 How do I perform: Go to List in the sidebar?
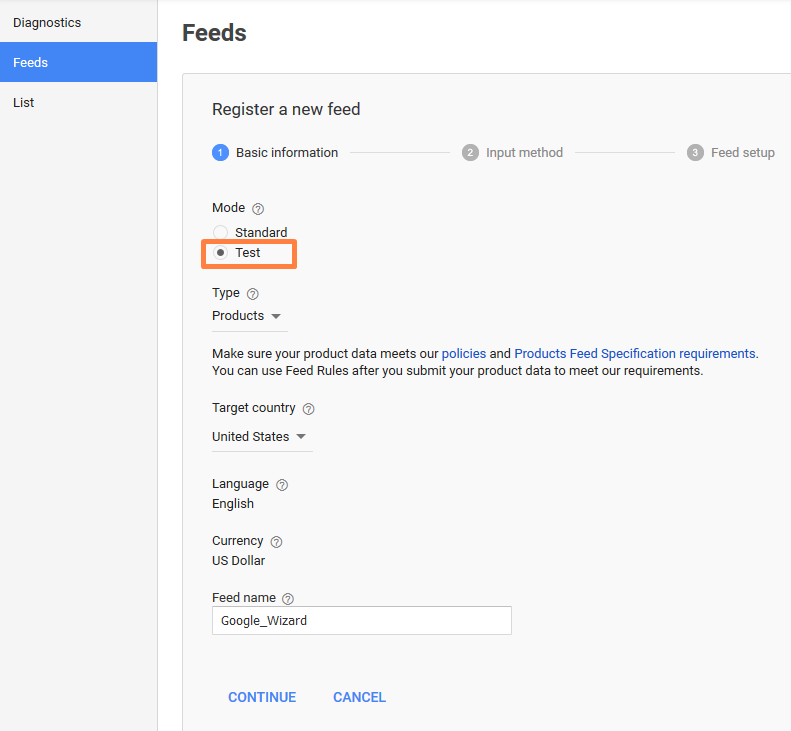click(24, 102)
